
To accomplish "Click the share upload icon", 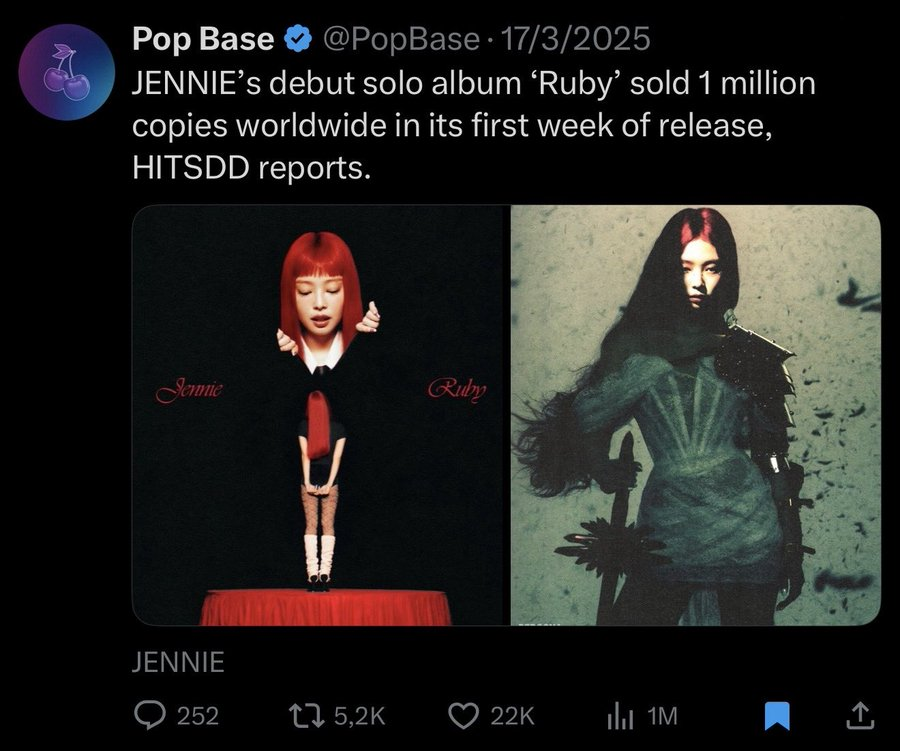I will click(860, 716).
